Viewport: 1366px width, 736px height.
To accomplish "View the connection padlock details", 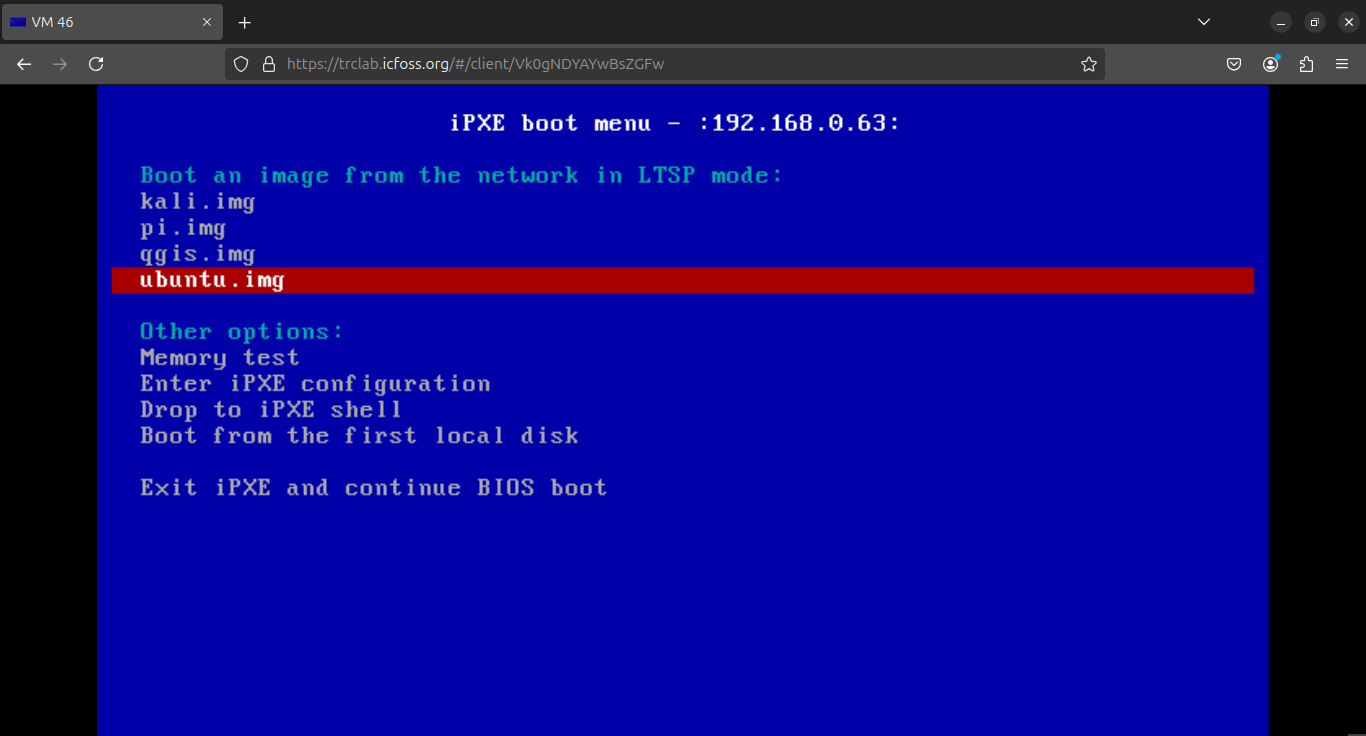I will (268, 64).
